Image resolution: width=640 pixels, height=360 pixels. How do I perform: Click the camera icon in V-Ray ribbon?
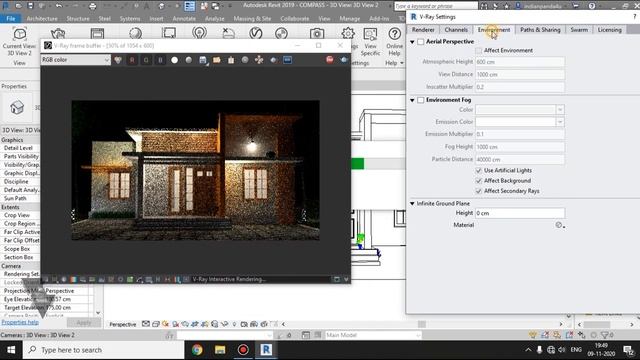tap(317, 33)
